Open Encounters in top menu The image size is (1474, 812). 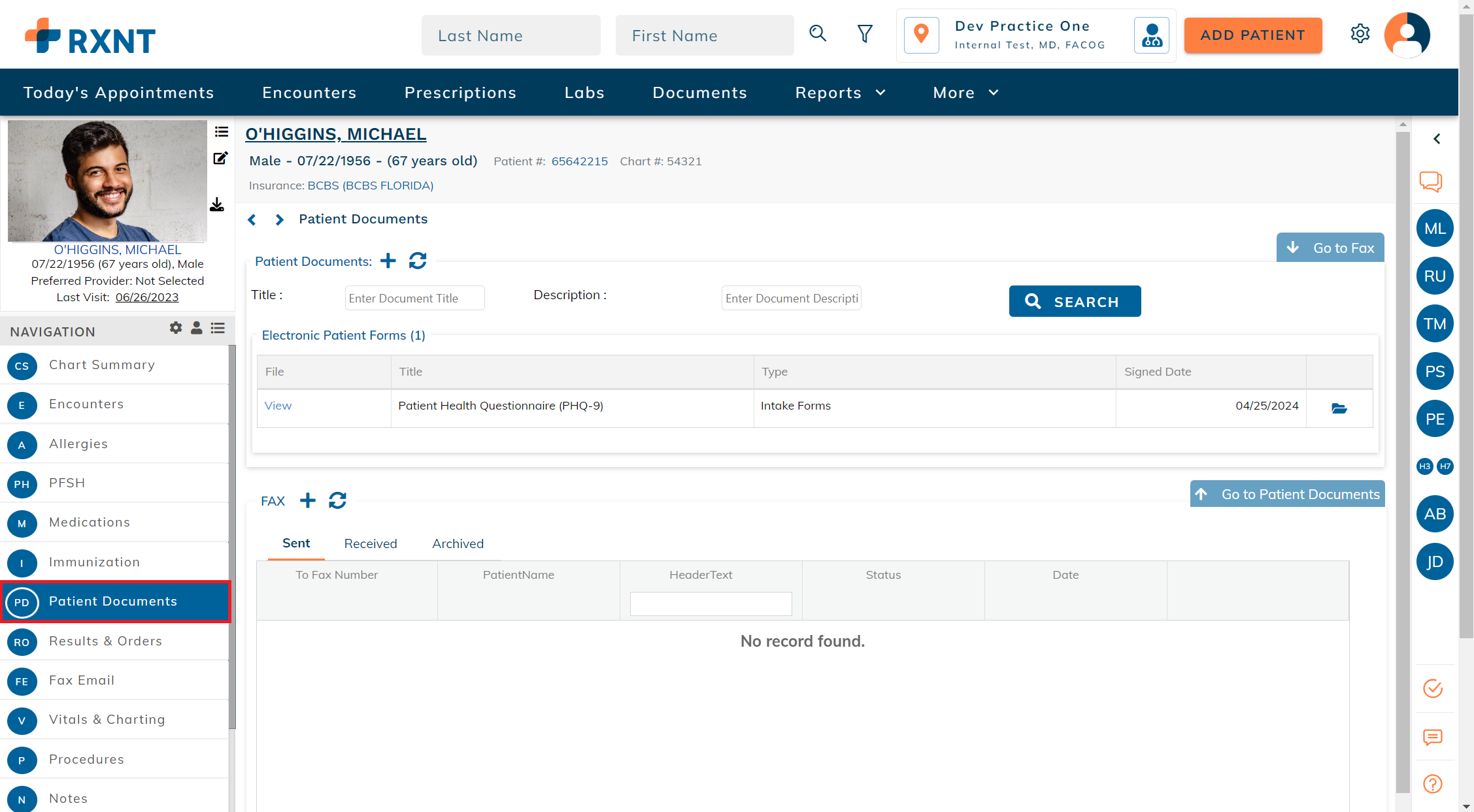(309, 93)
